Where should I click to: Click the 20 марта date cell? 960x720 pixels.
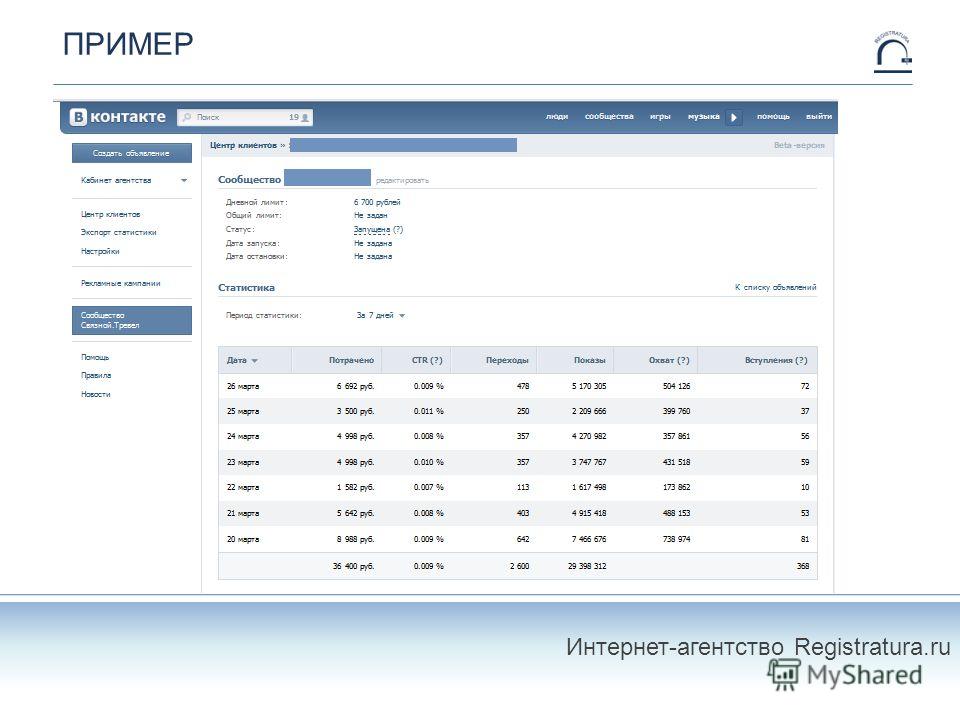tap(243, 539)
